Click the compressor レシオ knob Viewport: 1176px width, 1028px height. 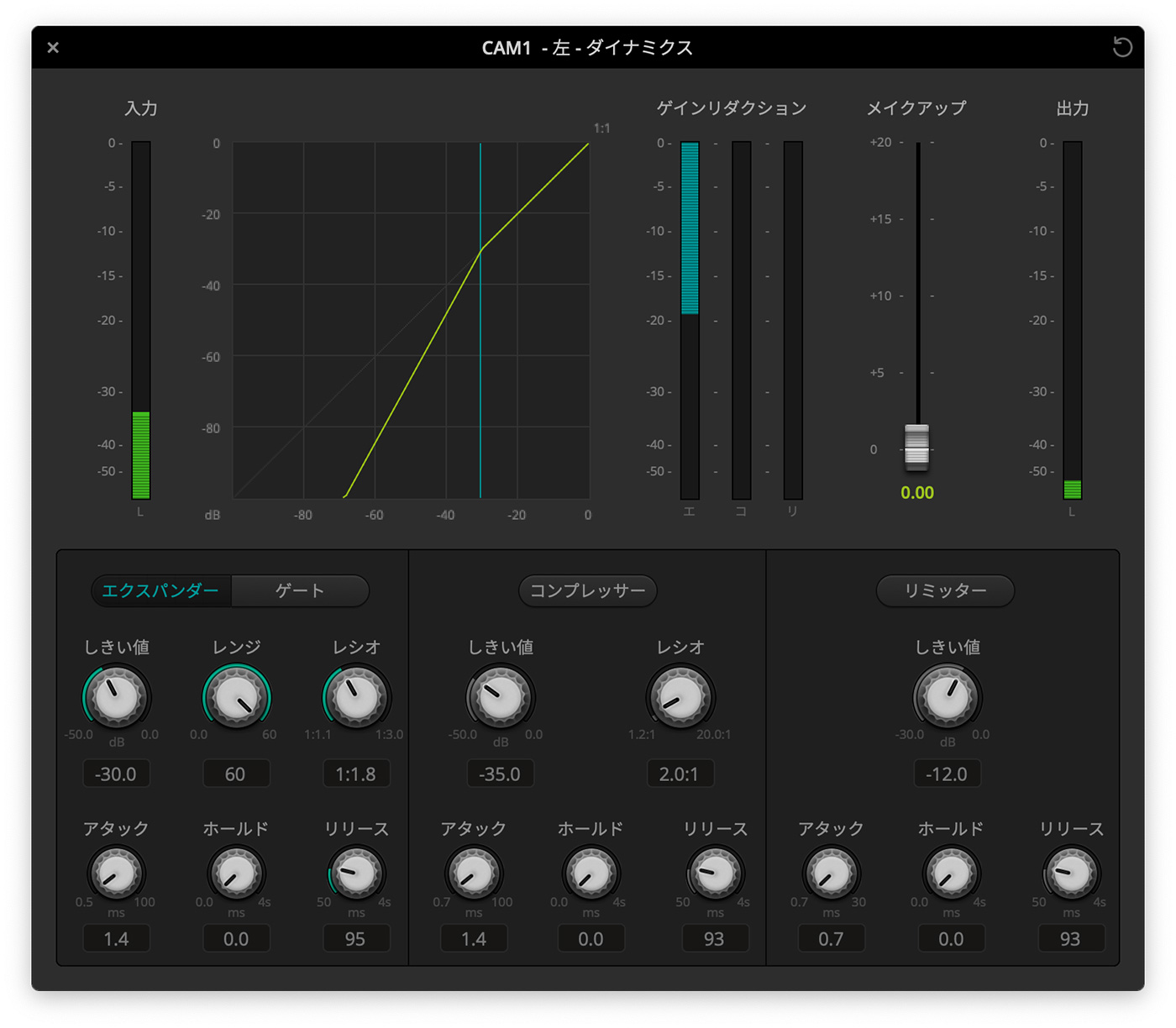[680, 697]
